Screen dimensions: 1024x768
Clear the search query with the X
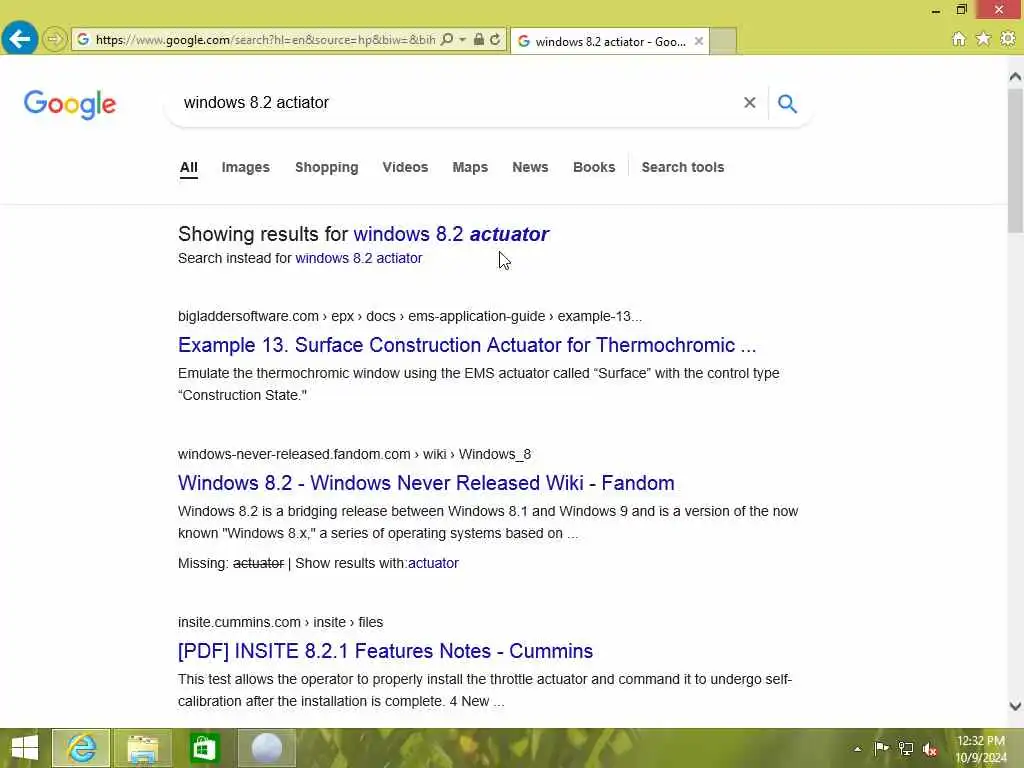750,103
